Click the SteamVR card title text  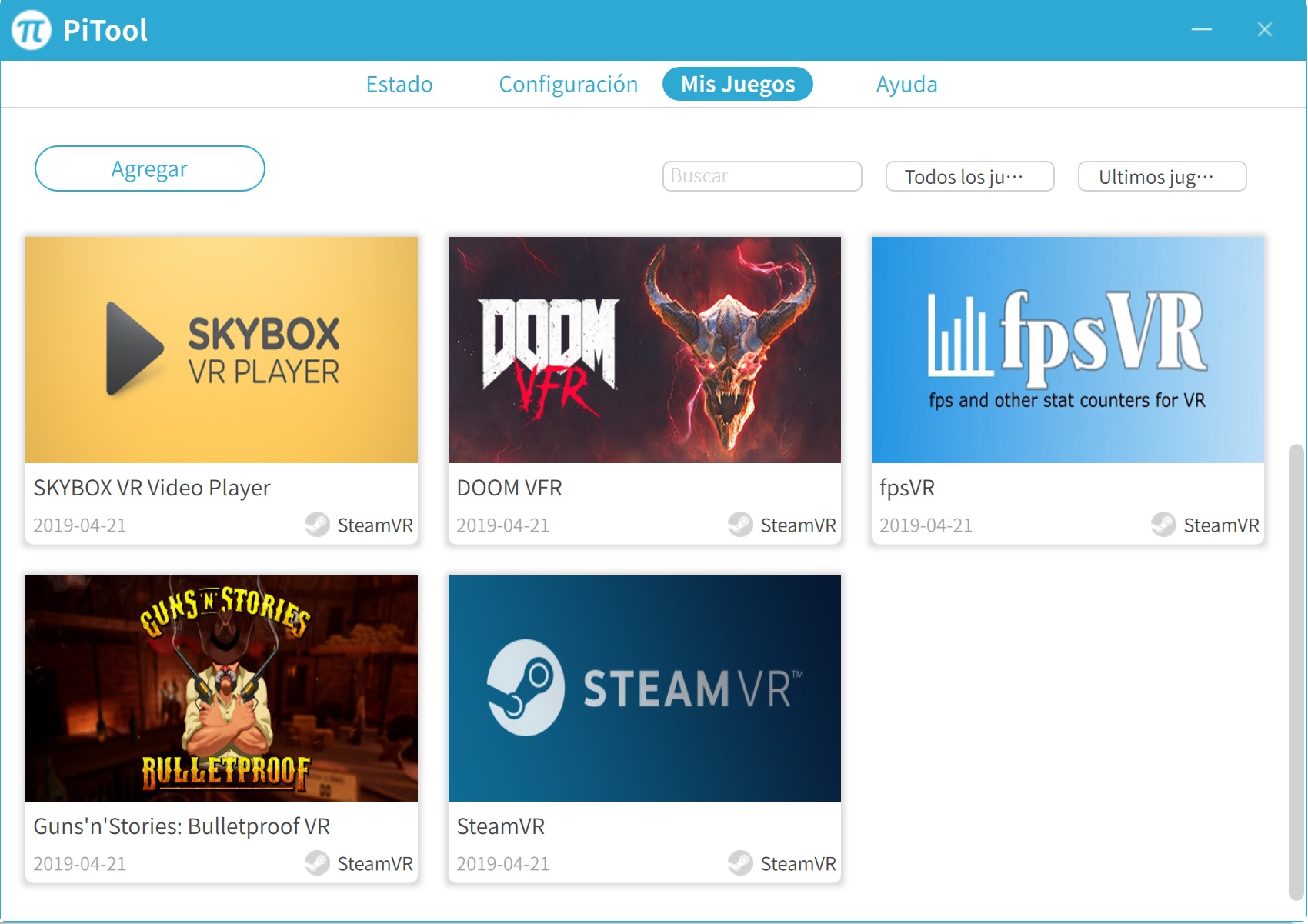(501, 826)
